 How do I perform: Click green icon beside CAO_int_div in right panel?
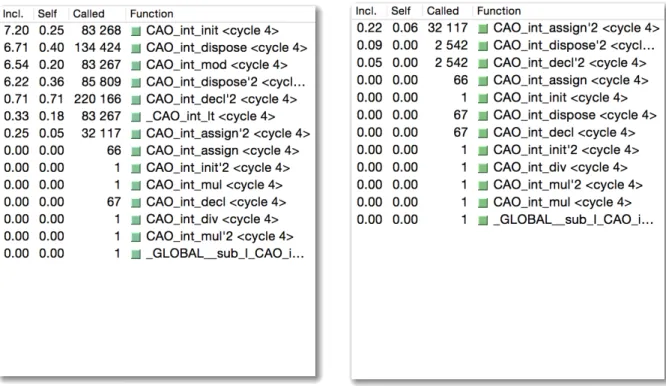coord(483,168)
